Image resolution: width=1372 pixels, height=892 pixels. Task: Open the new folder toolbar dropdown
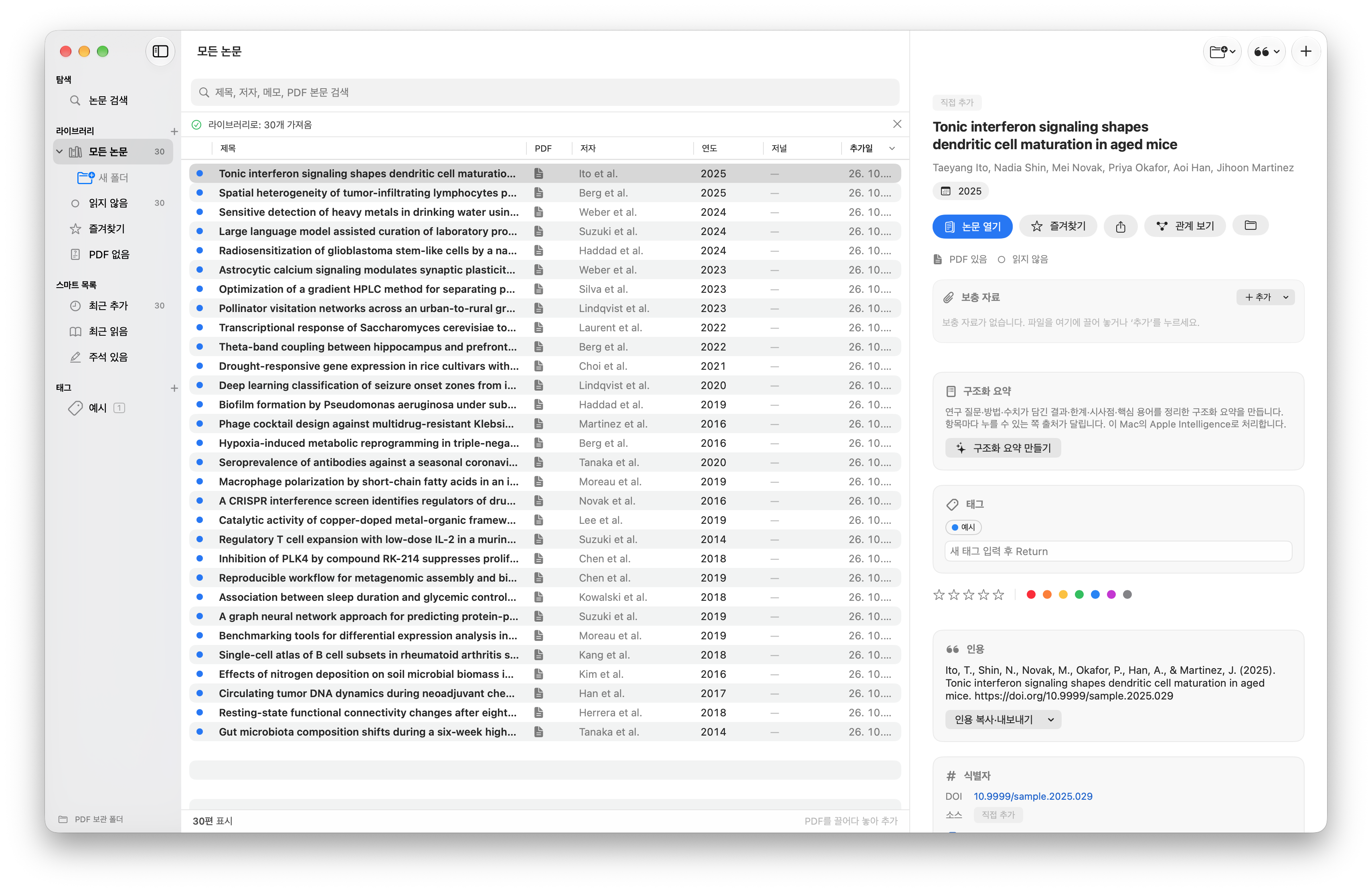click(x=1222, y=51)
